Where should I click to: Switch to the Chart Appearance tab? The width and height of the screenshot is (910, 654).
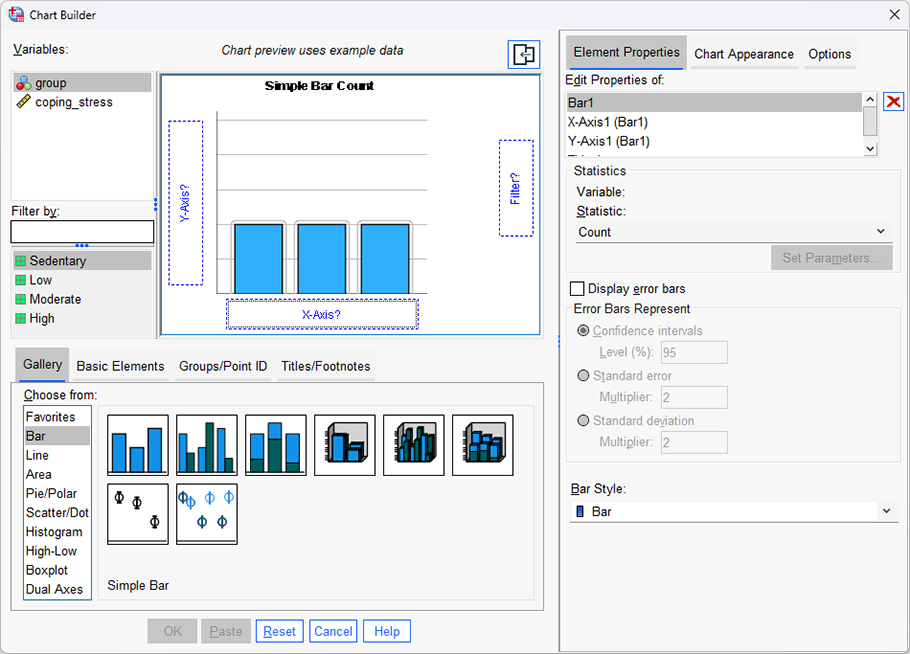pos(743,54)
